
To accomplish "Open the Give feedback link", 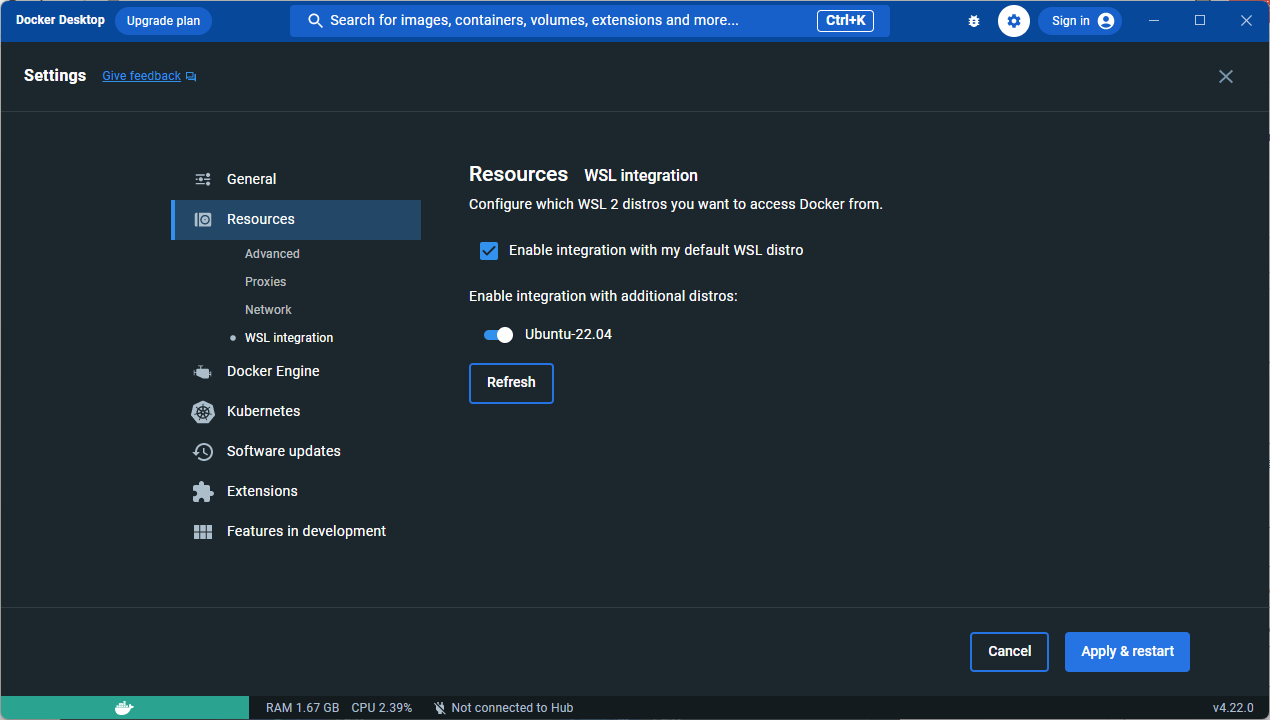I will point(142,76).
